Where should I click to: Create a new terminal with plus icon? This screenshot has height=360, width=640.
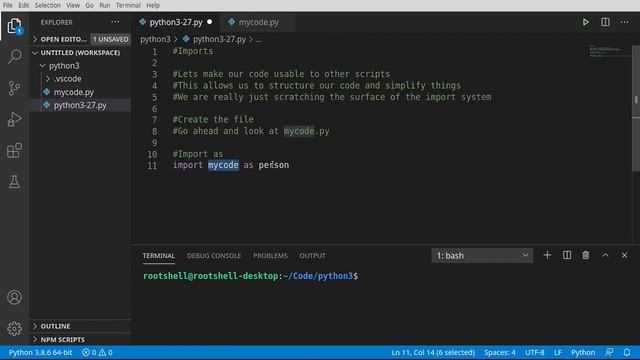pyautogui.click(x=547, y=255)
